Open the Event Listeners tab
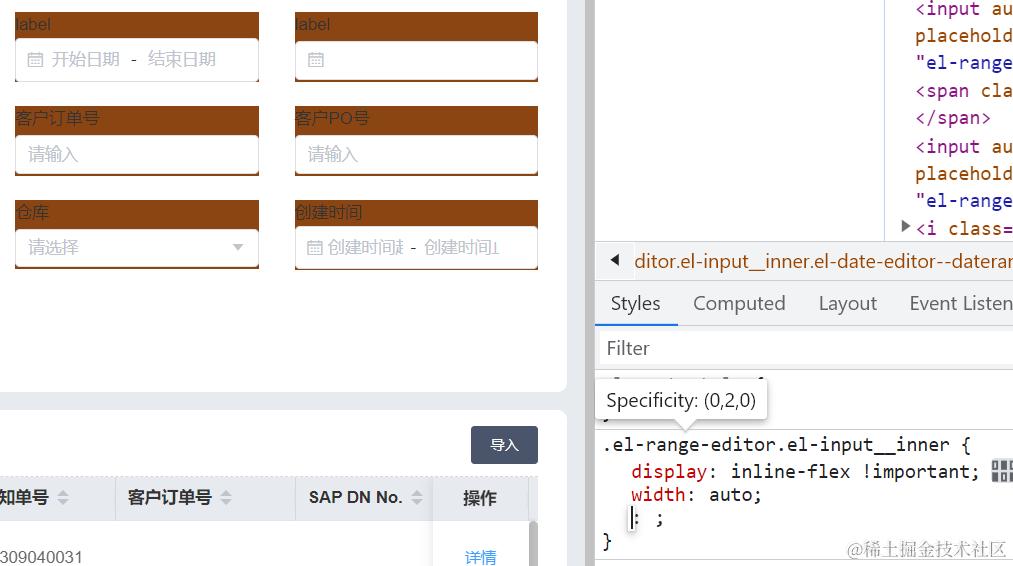The height and width of the screenshot is (566, 1013). coord(960,304)
